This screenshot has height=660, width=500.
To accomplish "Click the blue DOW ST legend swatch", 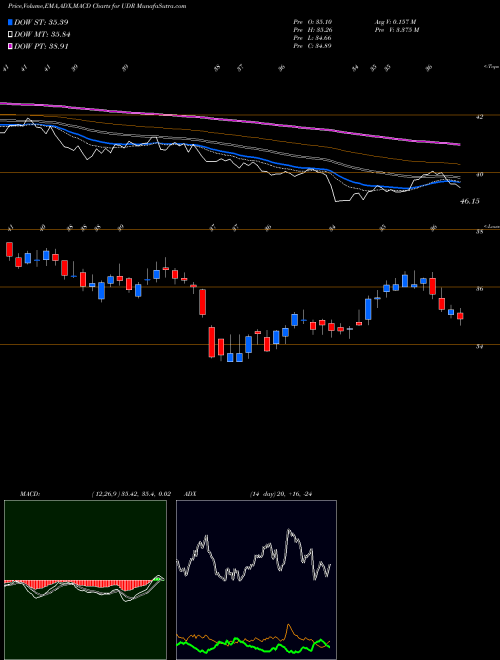I will tap(10, 22).
